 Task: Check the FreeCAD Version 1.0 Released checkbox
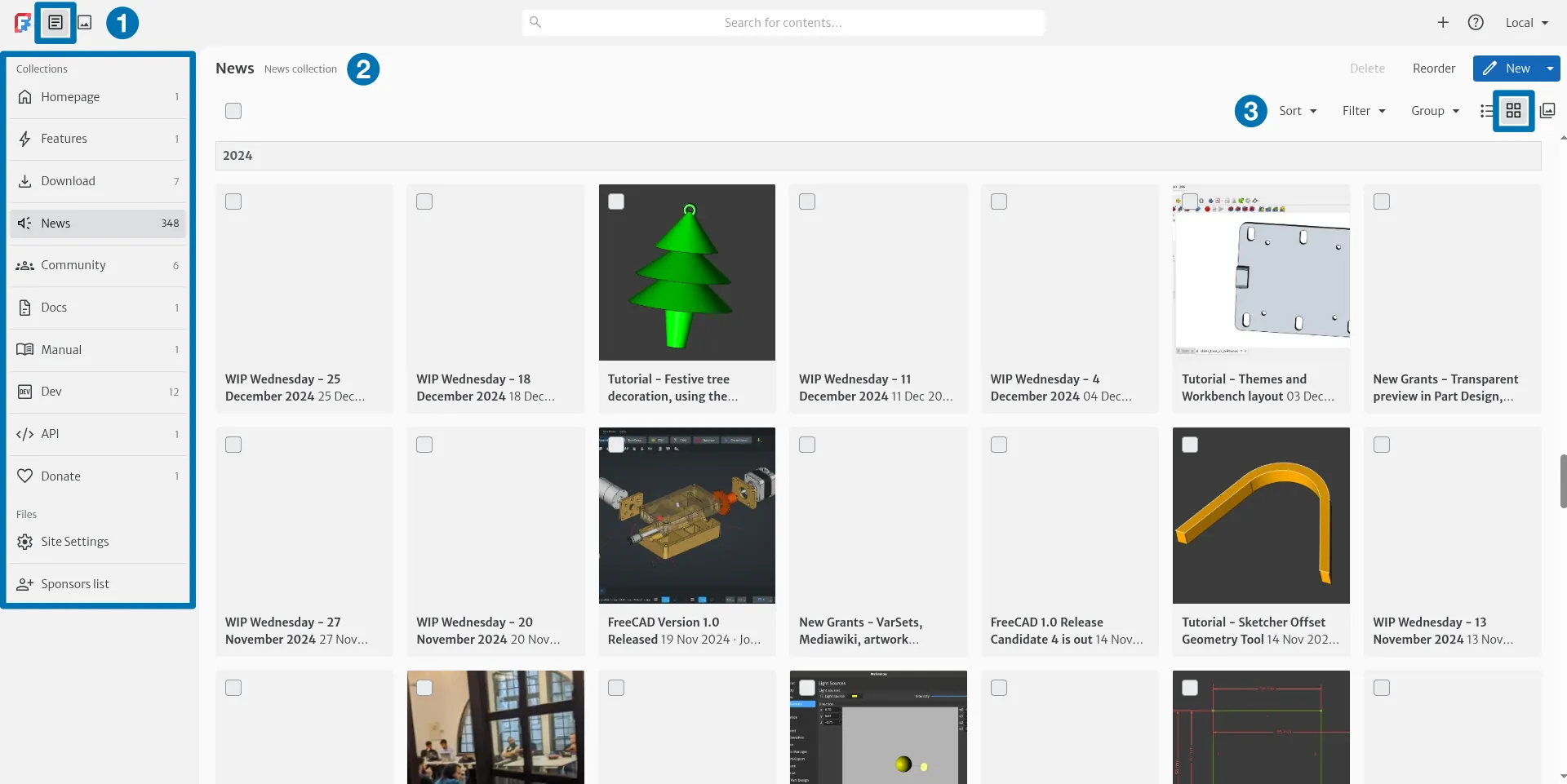pos(616,445)
